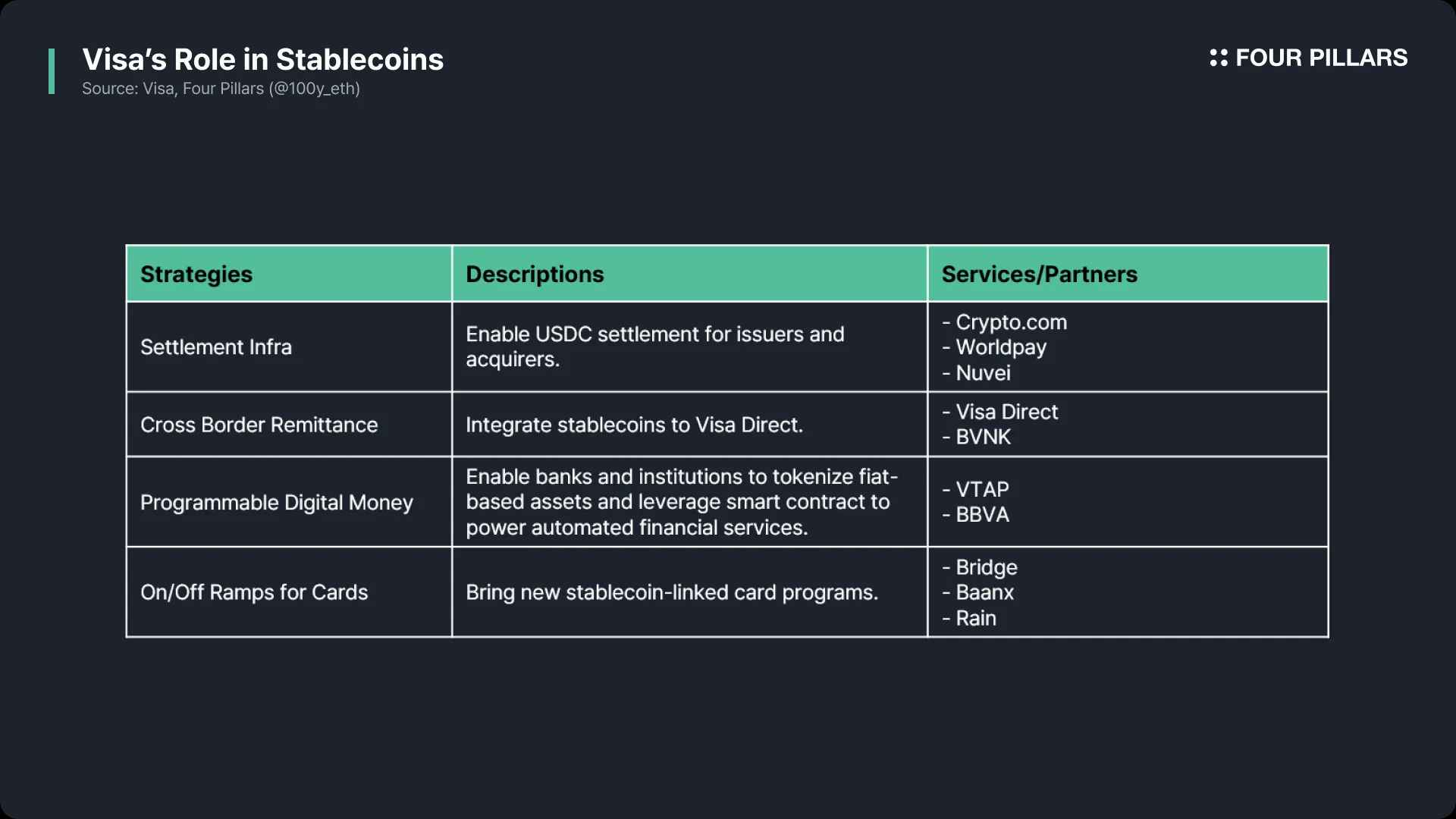Click the Worldpay partner entry
Screen dimensions: 1456x819
click(x=994, y=347)
